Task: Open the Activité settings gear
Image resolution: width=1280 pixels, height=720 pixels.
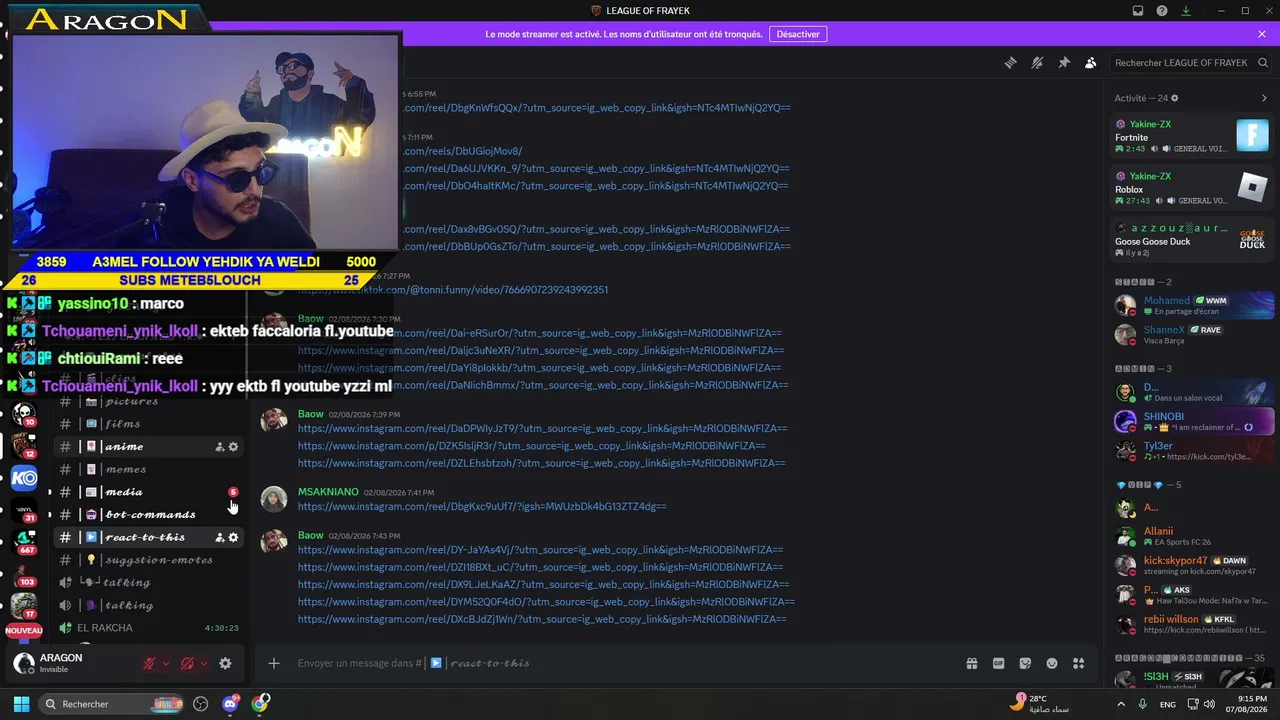Action: 1175,98
